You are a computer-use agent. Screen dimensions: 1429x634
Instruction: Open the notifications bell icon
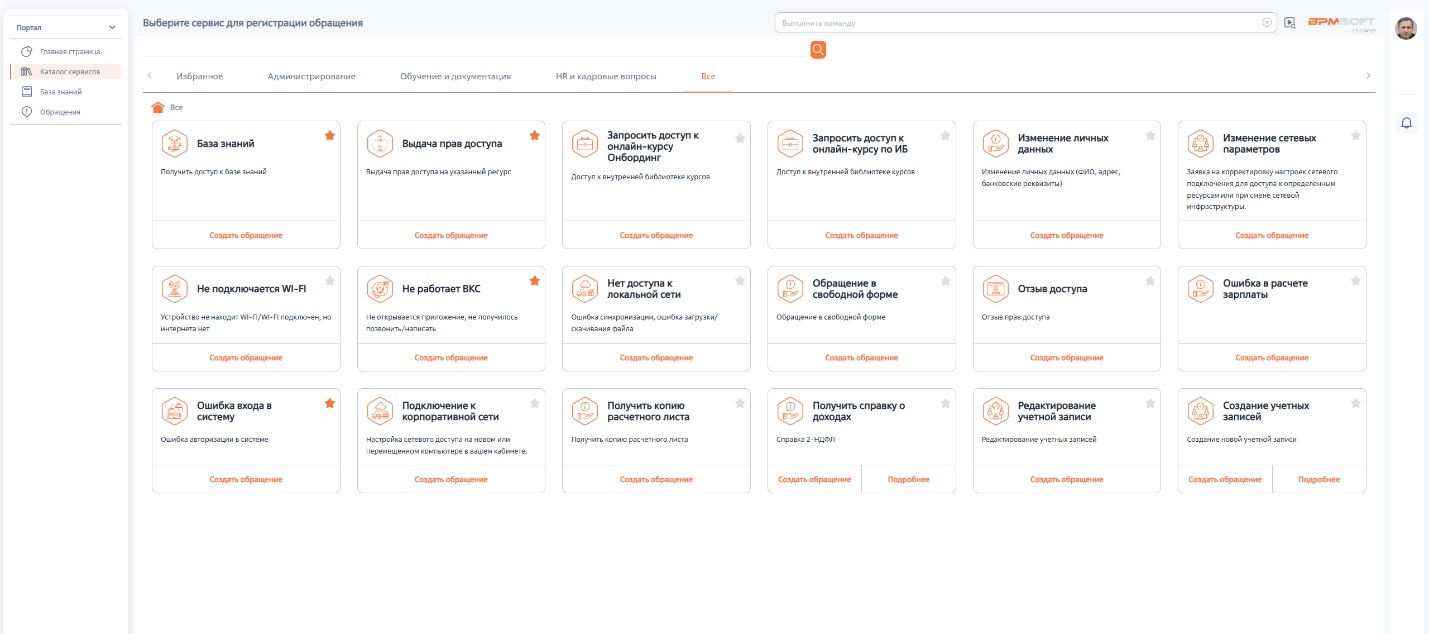click(x=1406, y=123)
